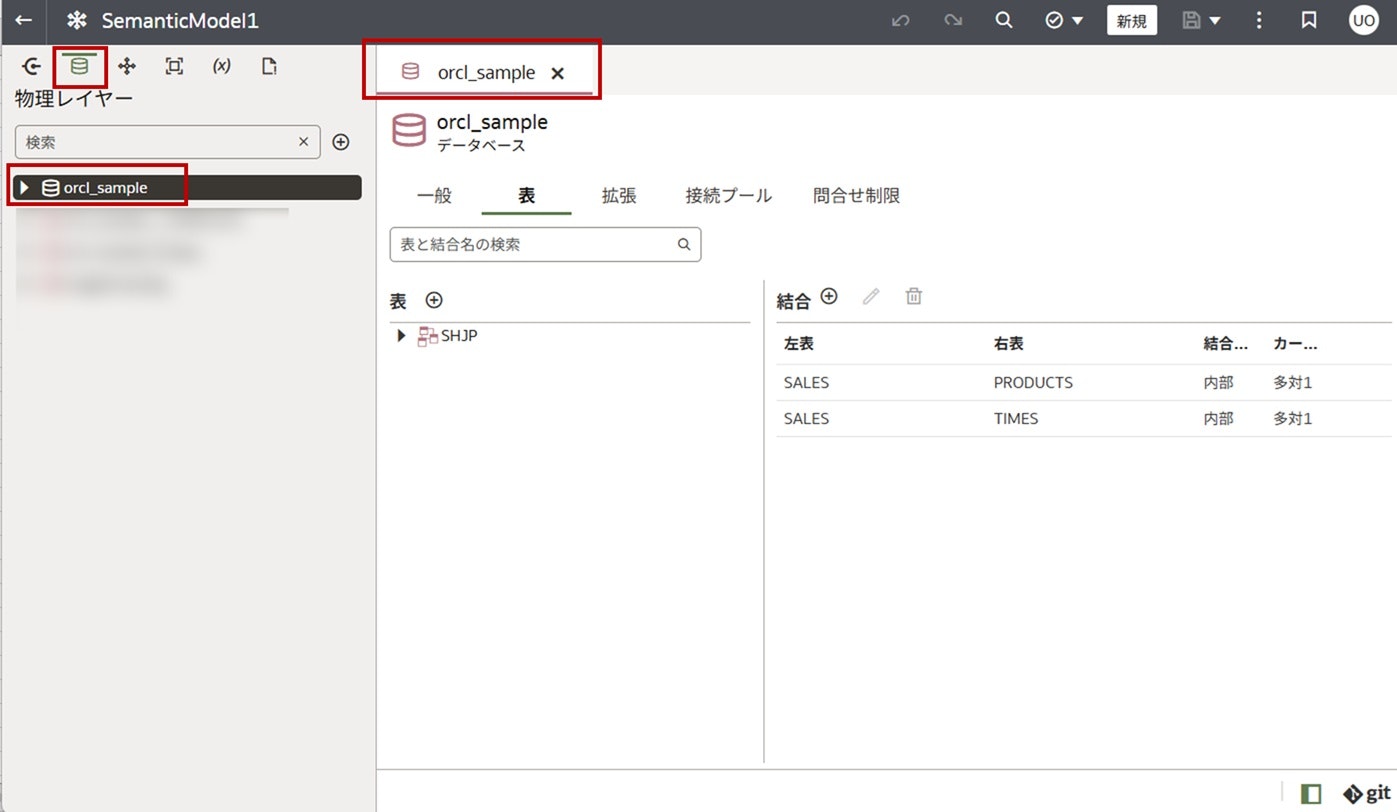Expand the SHJP schema node
This screenshot has width=1397, height=812.
(401, 336)
